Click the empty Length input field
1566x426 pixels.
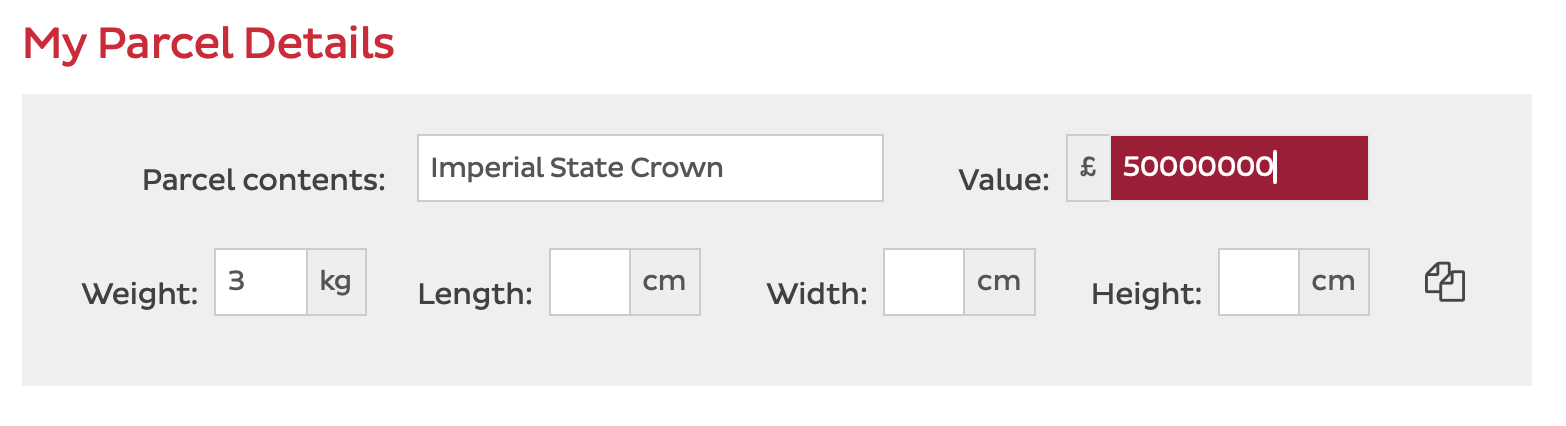click(x=590, y=282)
